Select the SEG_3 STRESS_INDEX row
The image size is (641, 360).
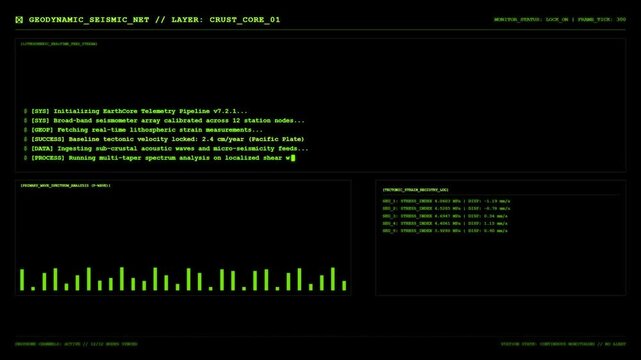[x=445, y=216]
